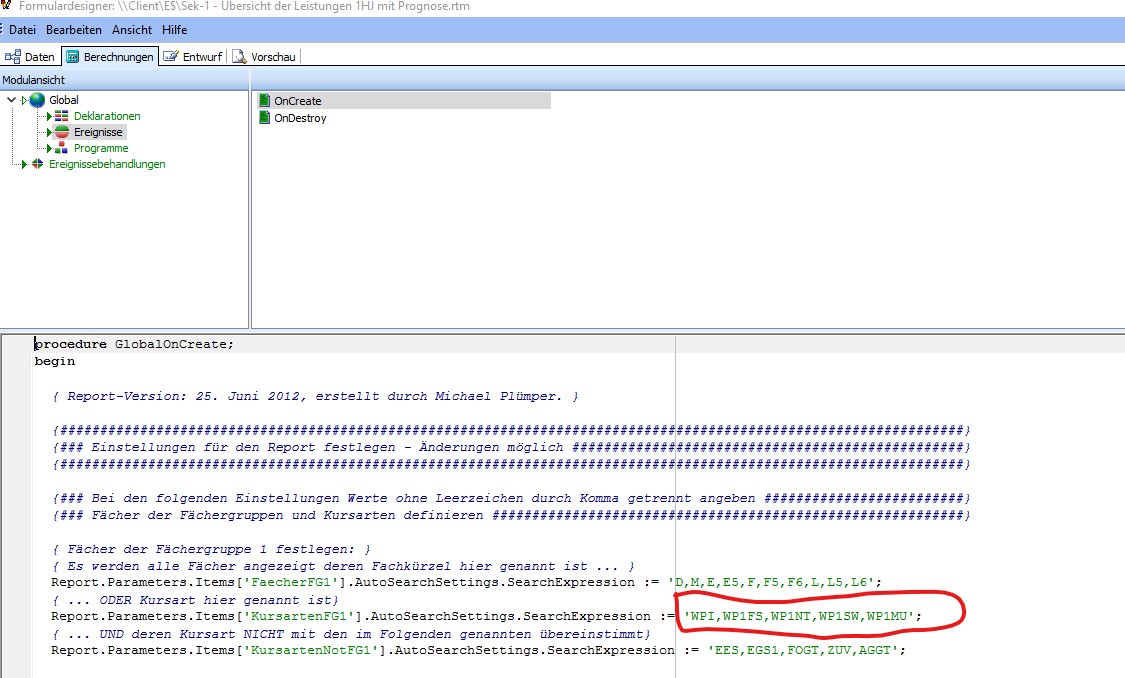Viewport: 1125px width, 678px height.
Task: Click arrow marker beside Ereignissebehandlungen
Action: pos(24,164)
